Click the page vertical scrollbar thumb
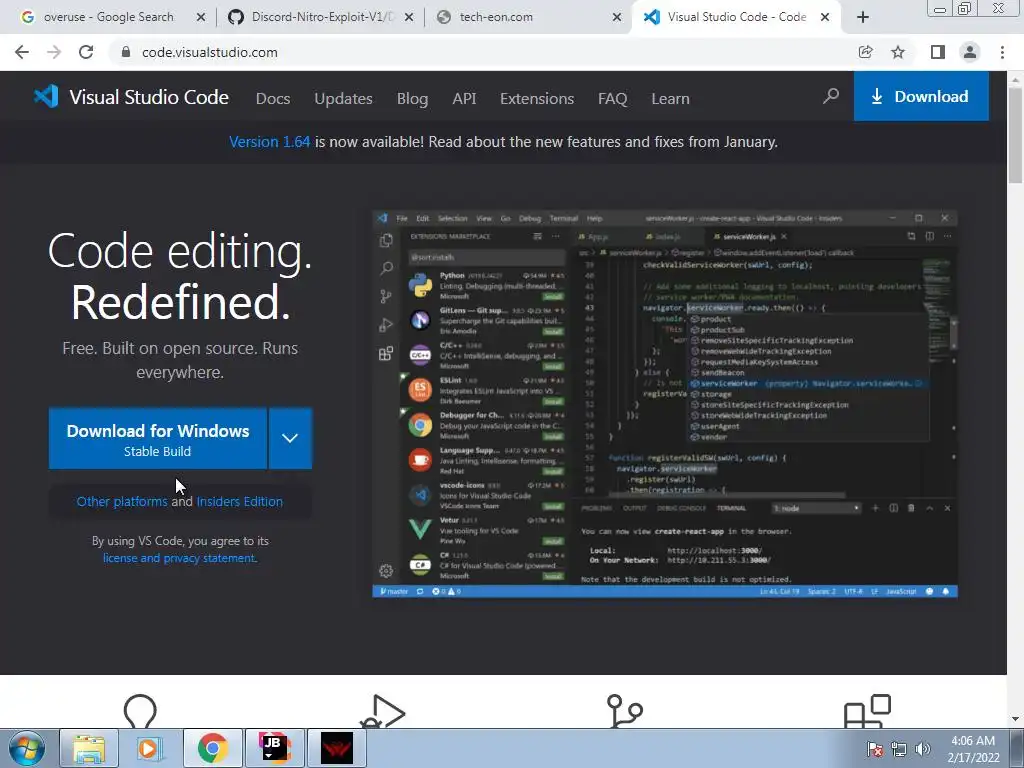This screenshot has width=1024, height=768. tap(1016, 134)
